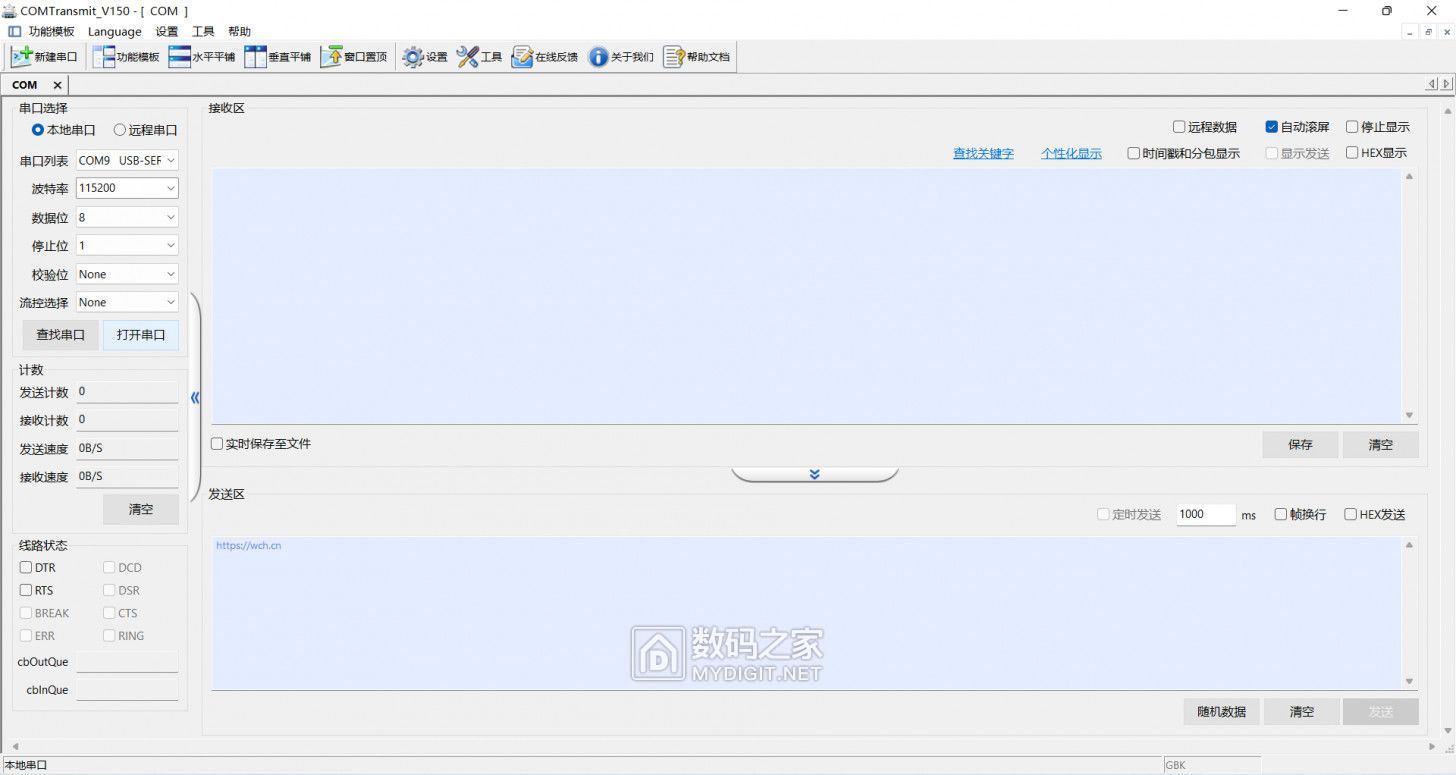Clear the send area with 清空
The image size is (1456, 775).
tap(1301, 712)
